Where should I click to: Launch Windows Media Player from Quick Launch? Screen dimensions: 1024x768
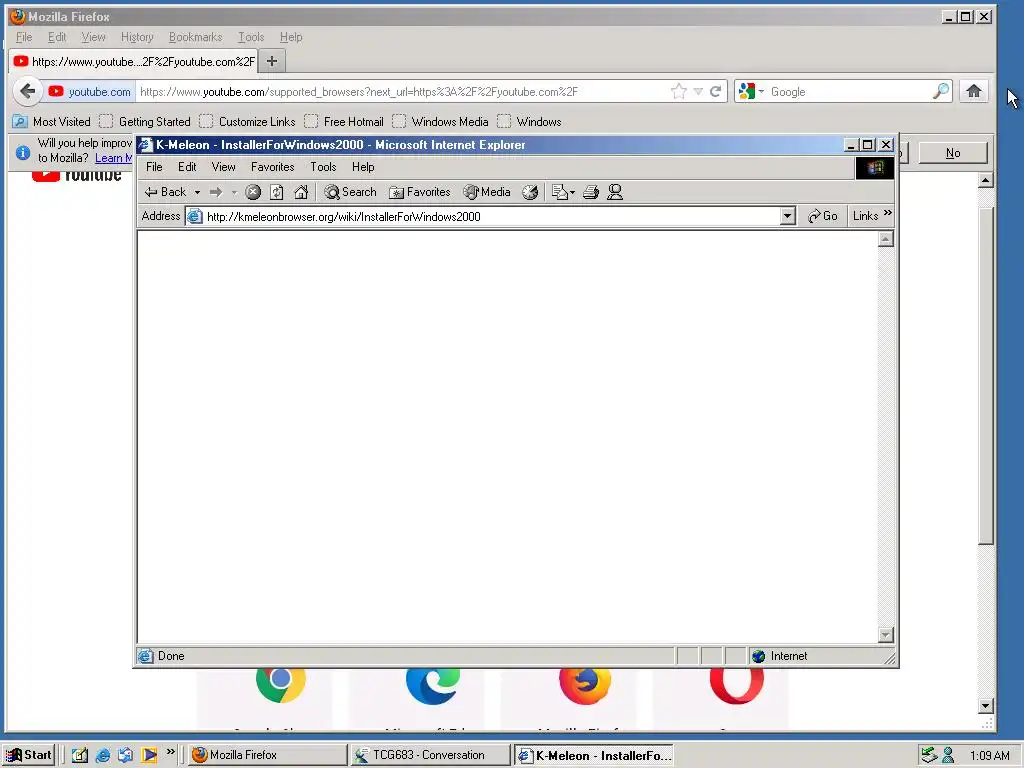tap(149, 756)
